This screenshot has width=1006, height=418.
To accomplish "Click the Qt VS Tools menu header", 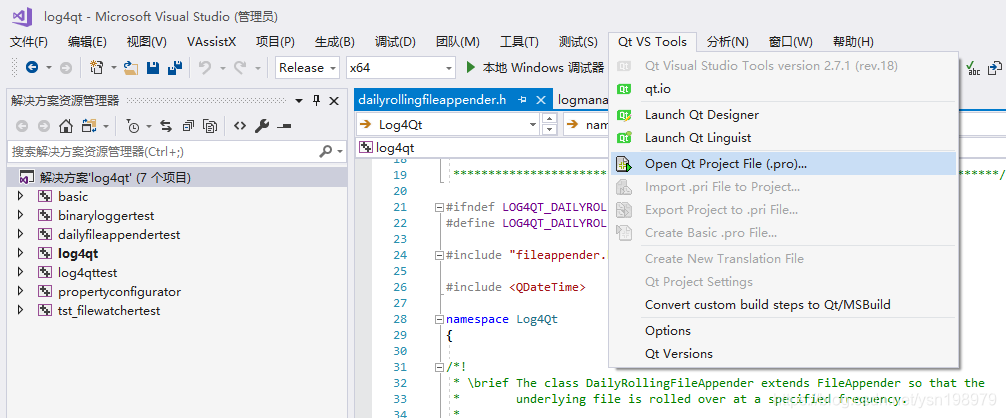I will click(652, 42).
